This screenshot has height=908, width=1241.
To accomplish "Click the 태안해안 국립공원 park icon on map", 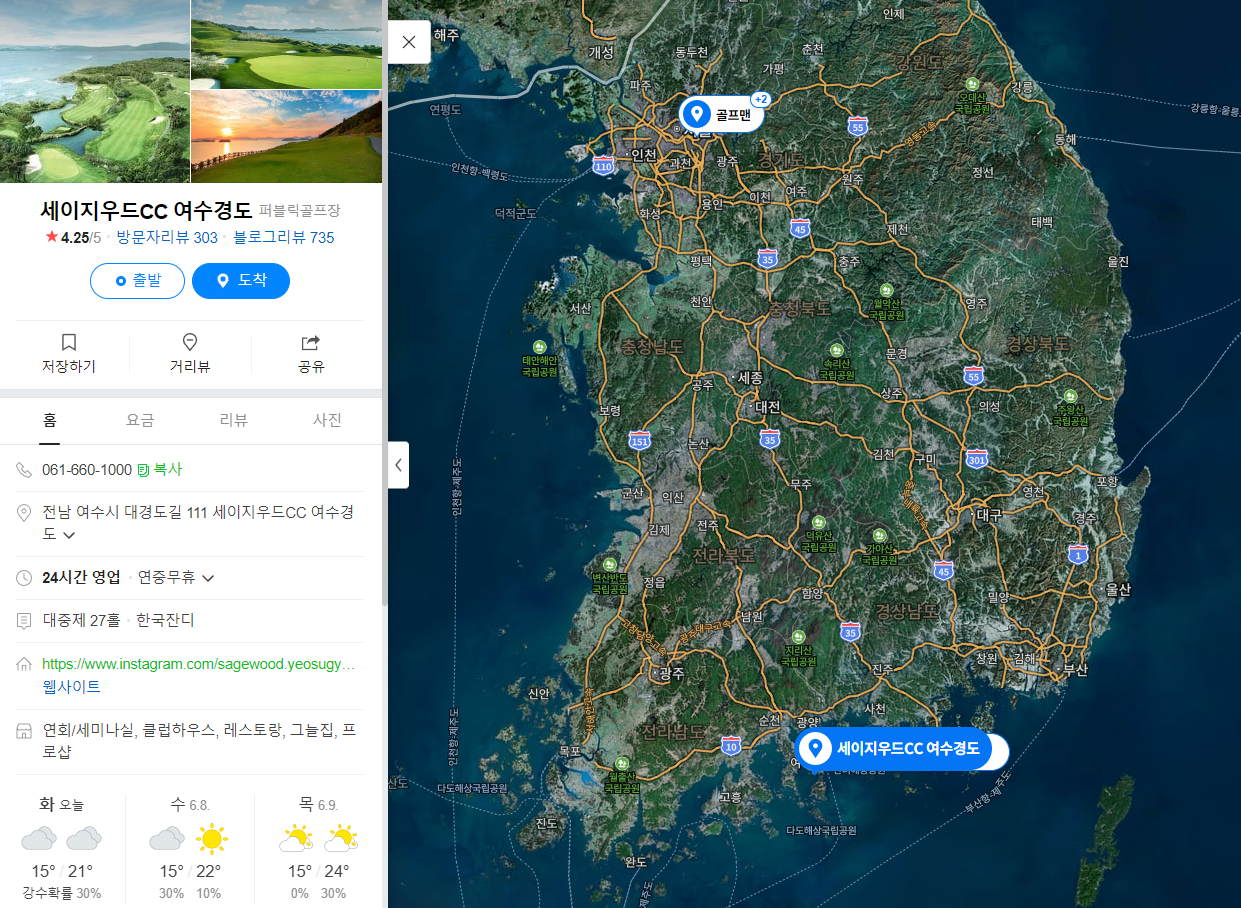I will [x=540, y=347].
